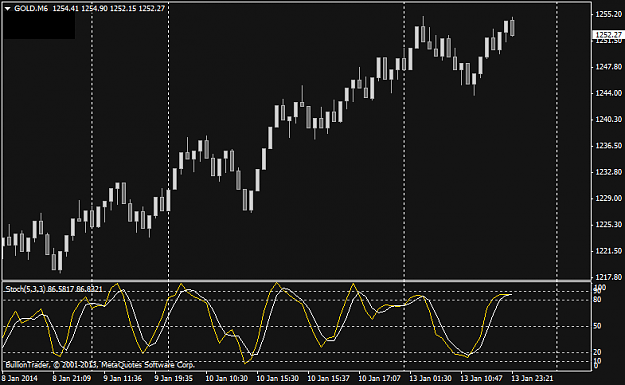The width and height of the screenshot is (625, 385).
Task: Click the 8 Jan 21:09 time label
Action: click(x=72, y=378)
